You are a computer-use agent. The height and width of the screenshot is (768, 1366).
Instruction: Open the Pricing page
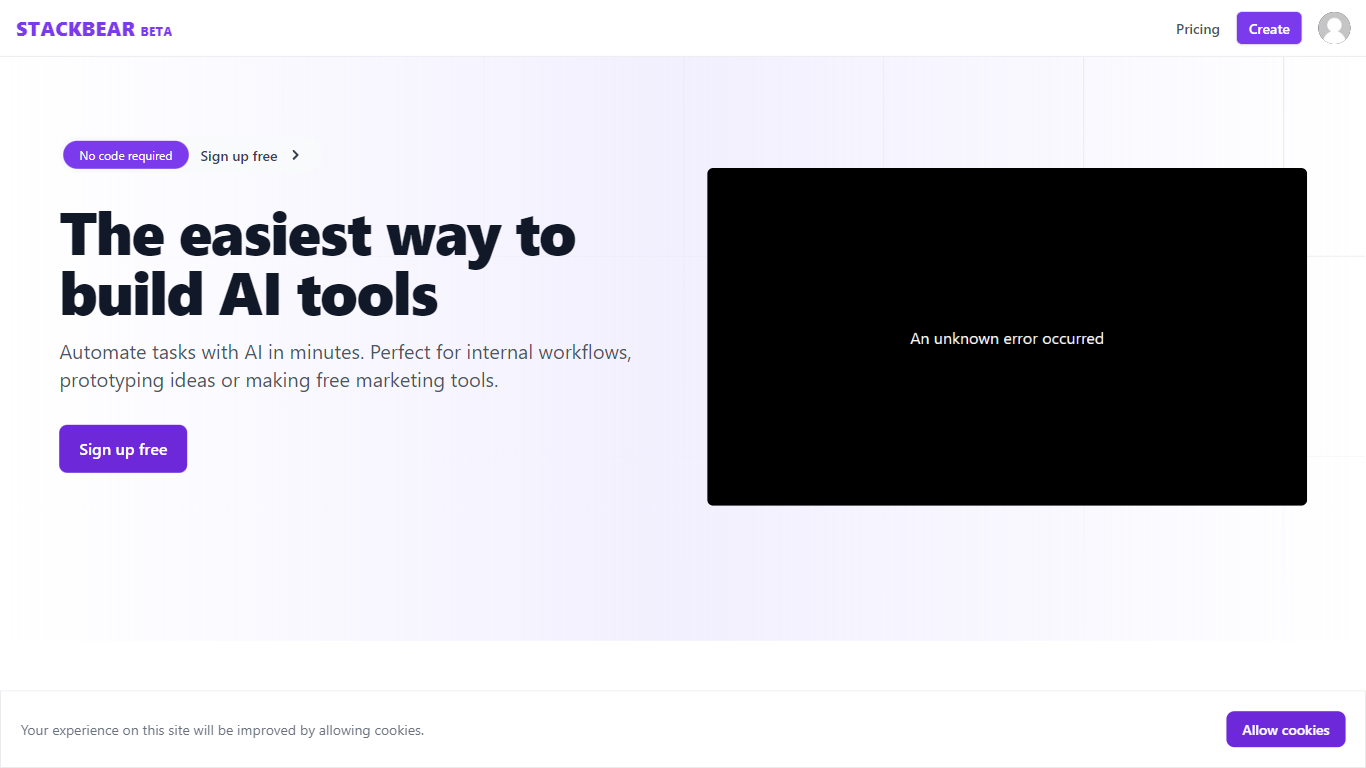pyautogui.click(x=1197, y=29)
